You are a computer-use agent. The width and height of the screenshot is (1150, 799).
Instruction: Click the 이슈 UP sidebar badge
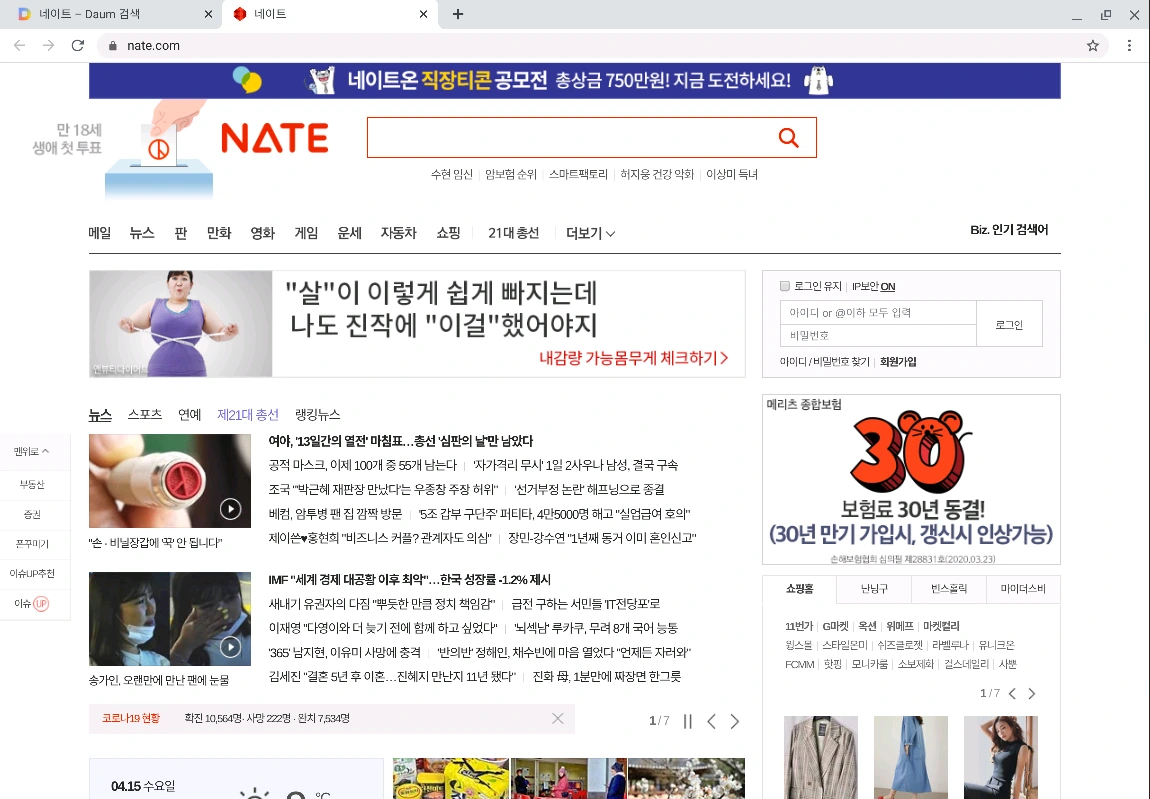pyautogui.click(x=32, y=604)
